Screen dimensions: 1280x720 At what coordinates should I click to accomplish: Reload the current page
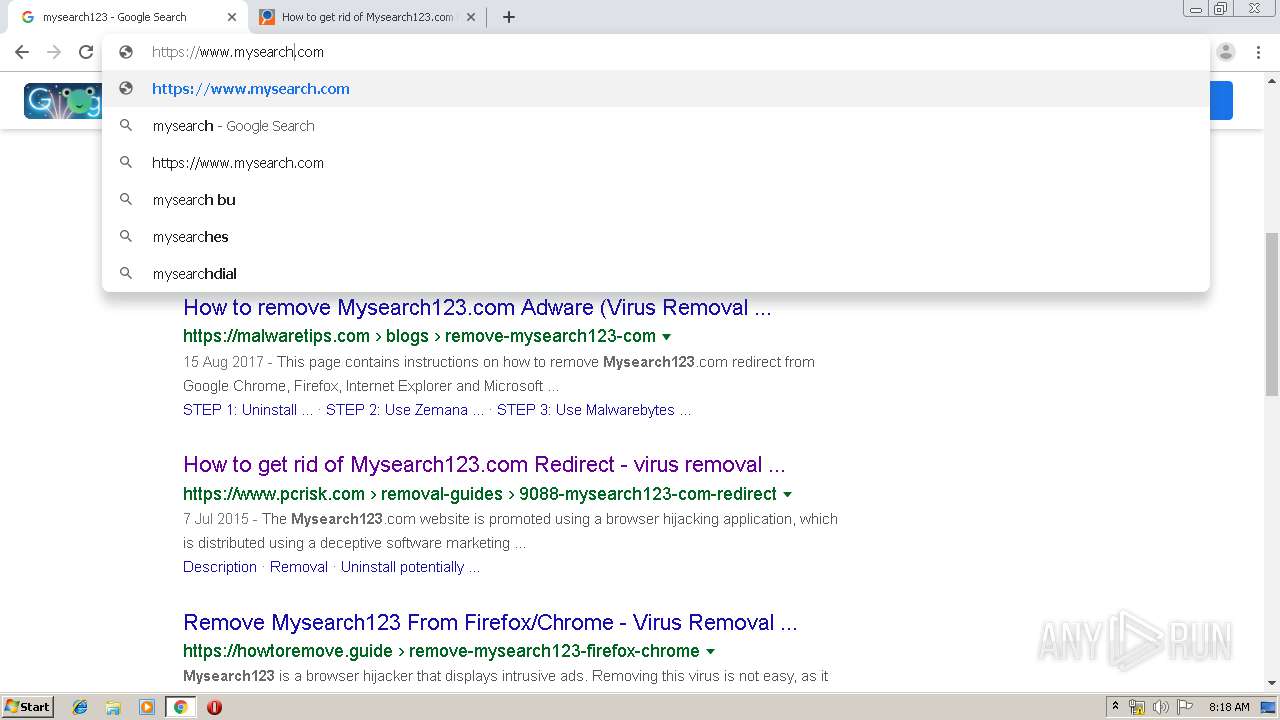tap(86, 52)
